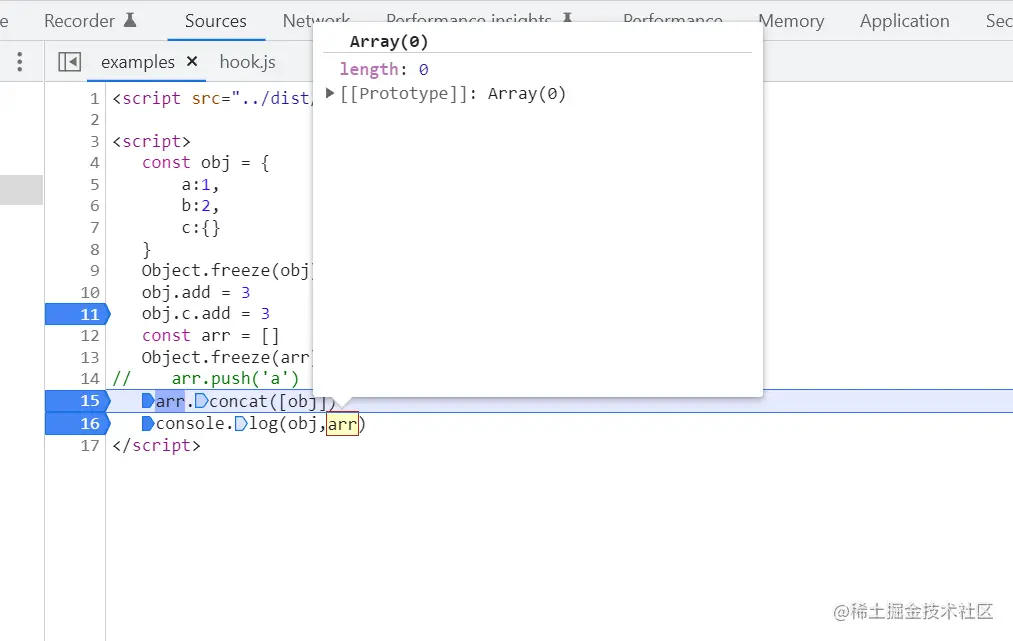The width and height of the screenshot is (1013, 641).
Task: Toggle breakpoint on line 16
Action: [x=78, y=423]
